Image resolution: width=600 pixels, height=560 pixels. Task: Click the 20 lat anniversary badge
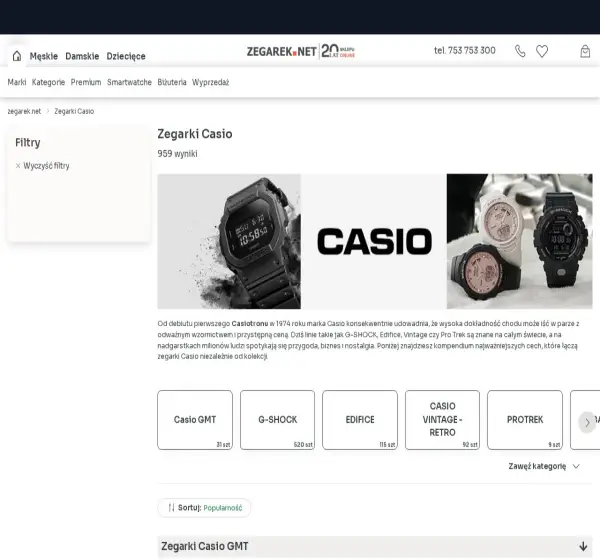(x=338, y=51)
